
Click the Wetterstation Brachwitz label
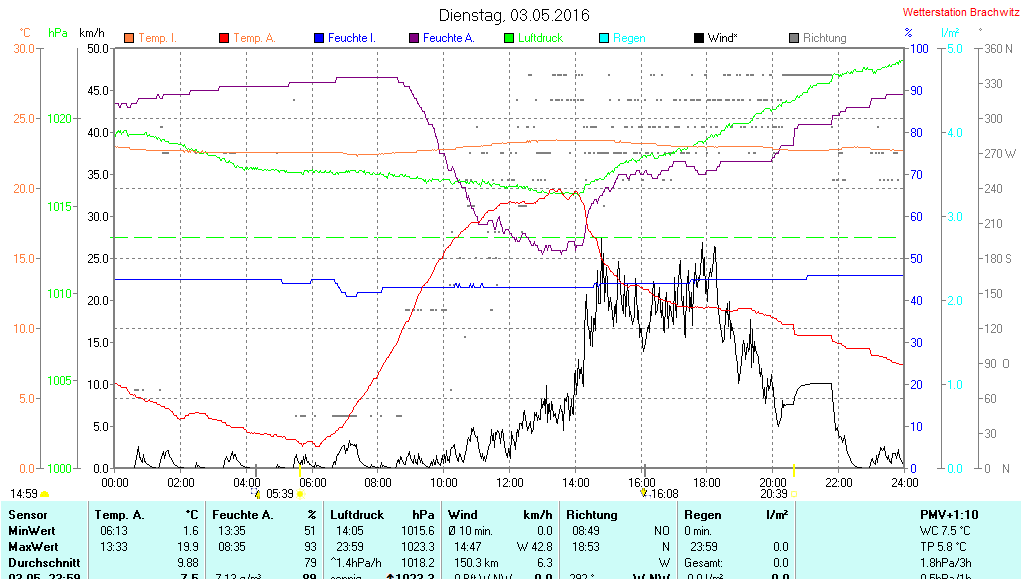point(959,13)
